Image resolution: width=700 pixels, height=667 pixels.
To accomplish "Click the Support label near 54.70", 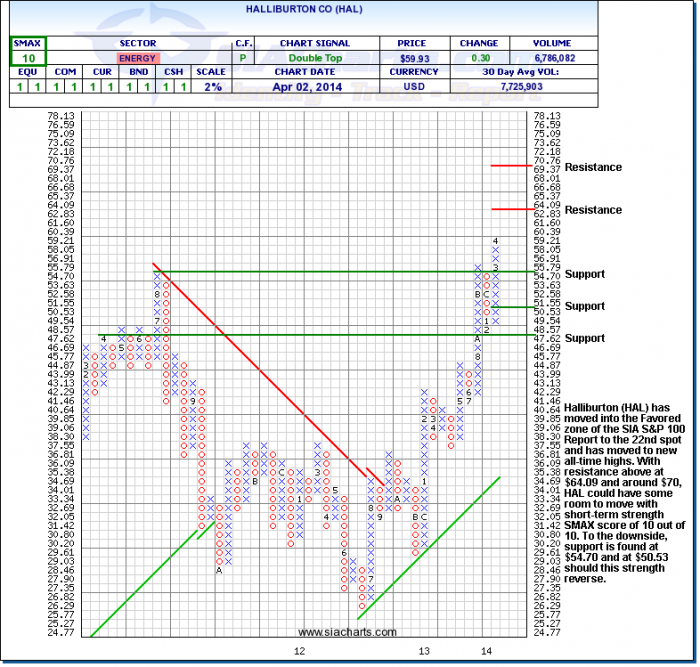I will coord(584,273).
